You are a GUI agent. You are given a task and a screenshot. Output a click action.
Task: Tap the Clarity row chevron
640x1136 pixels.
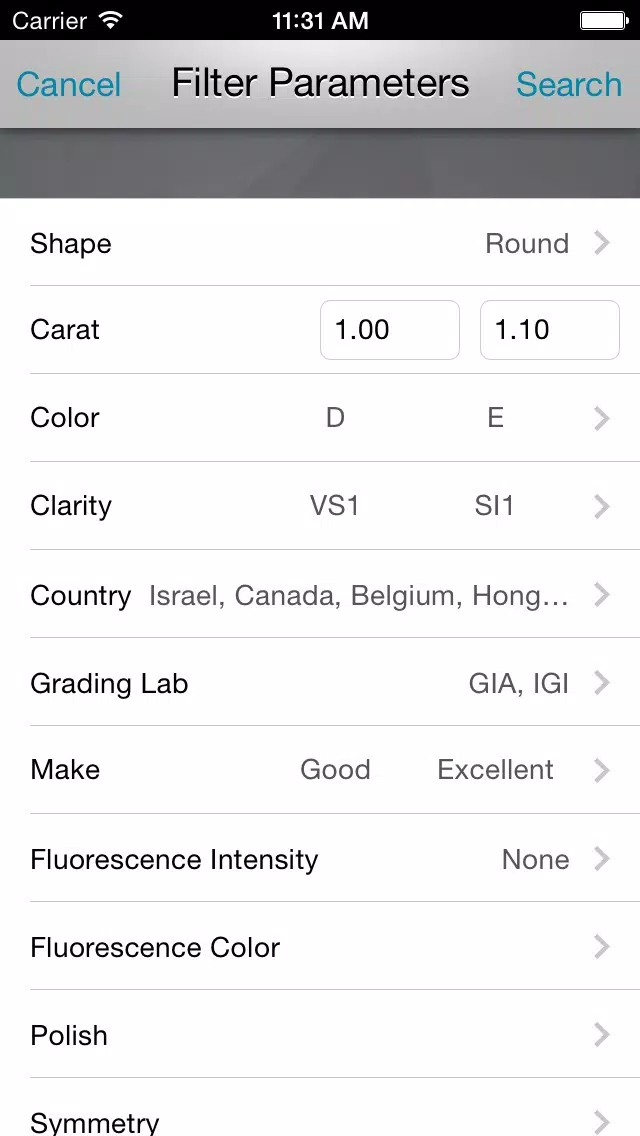click(x=602, y=506)
